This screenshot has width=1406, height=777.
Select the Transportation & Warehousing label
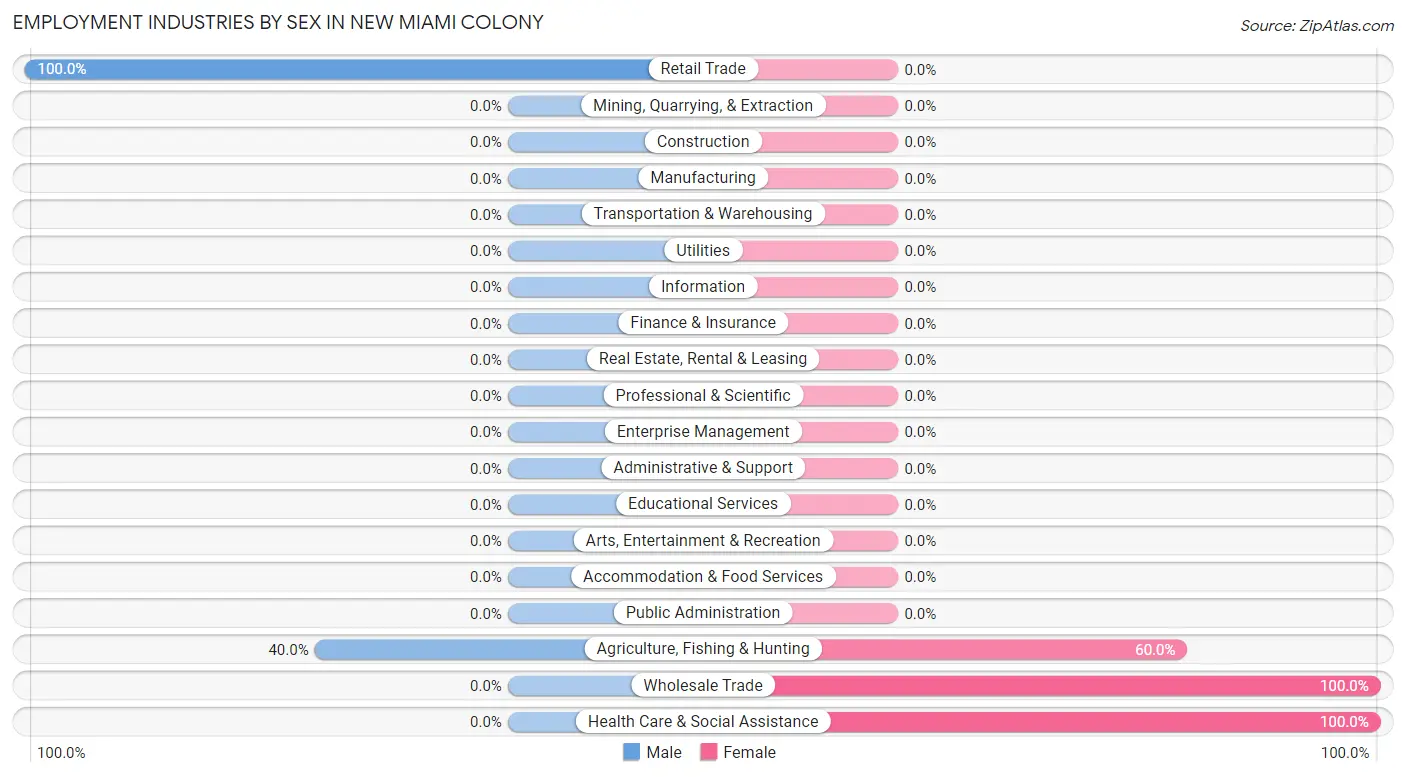703,214
